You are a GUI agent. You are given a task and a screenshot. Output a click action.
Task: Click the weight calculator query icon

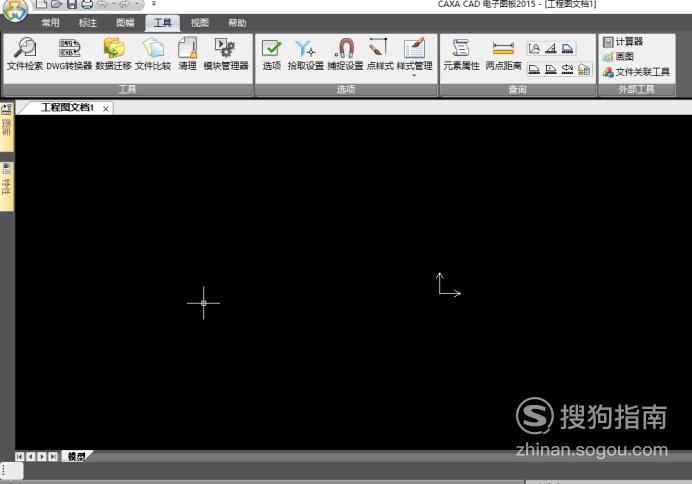(x=584, y=69)
